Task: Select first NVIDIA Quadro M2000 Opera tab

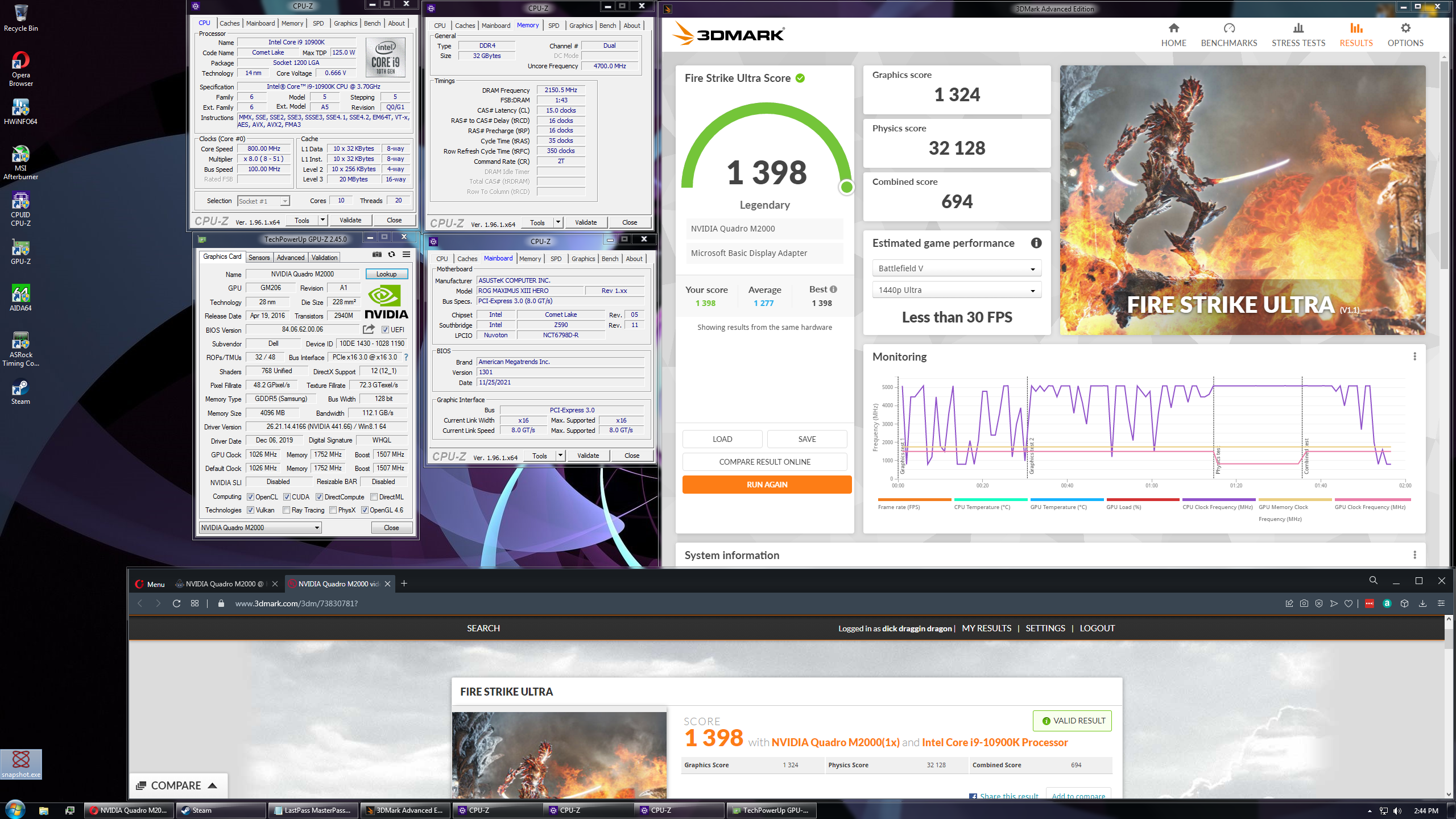Action: (225, 584)
